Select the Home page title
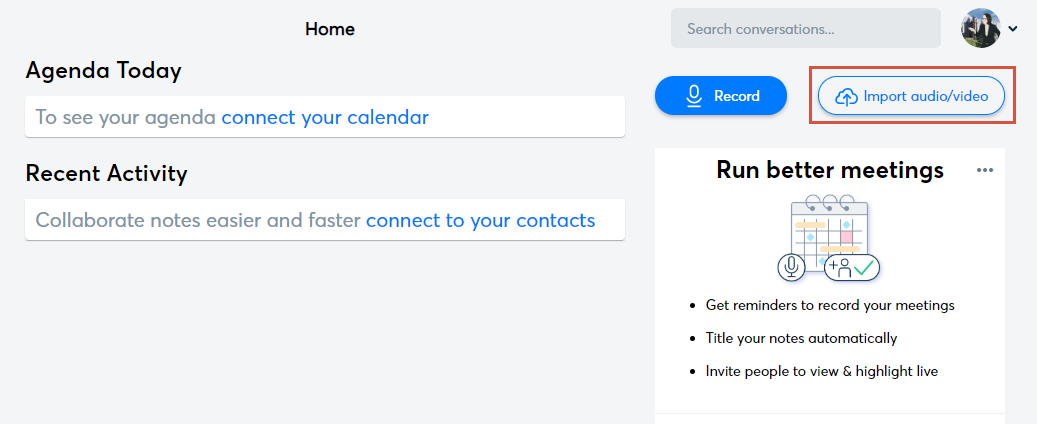This screenshot has height=424, width=1037. point(330,29)
